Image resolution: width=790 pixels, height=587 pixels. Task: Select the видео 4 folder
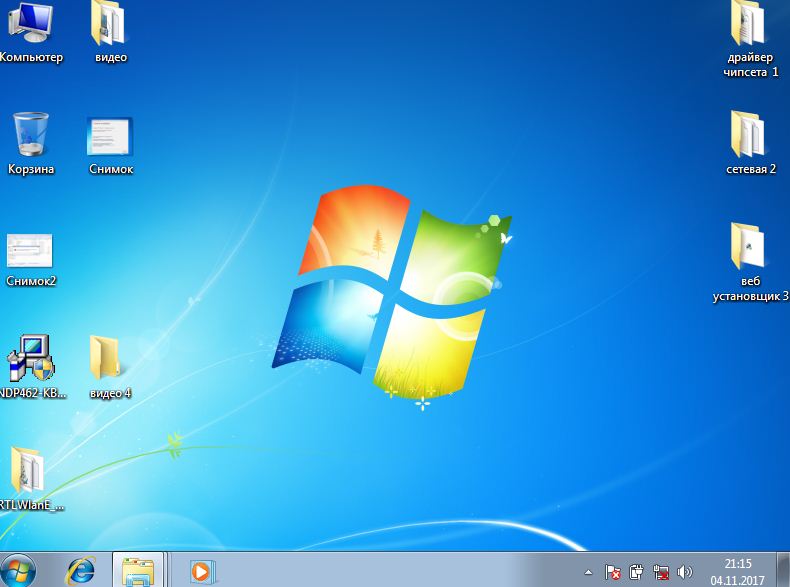(108, 359)
